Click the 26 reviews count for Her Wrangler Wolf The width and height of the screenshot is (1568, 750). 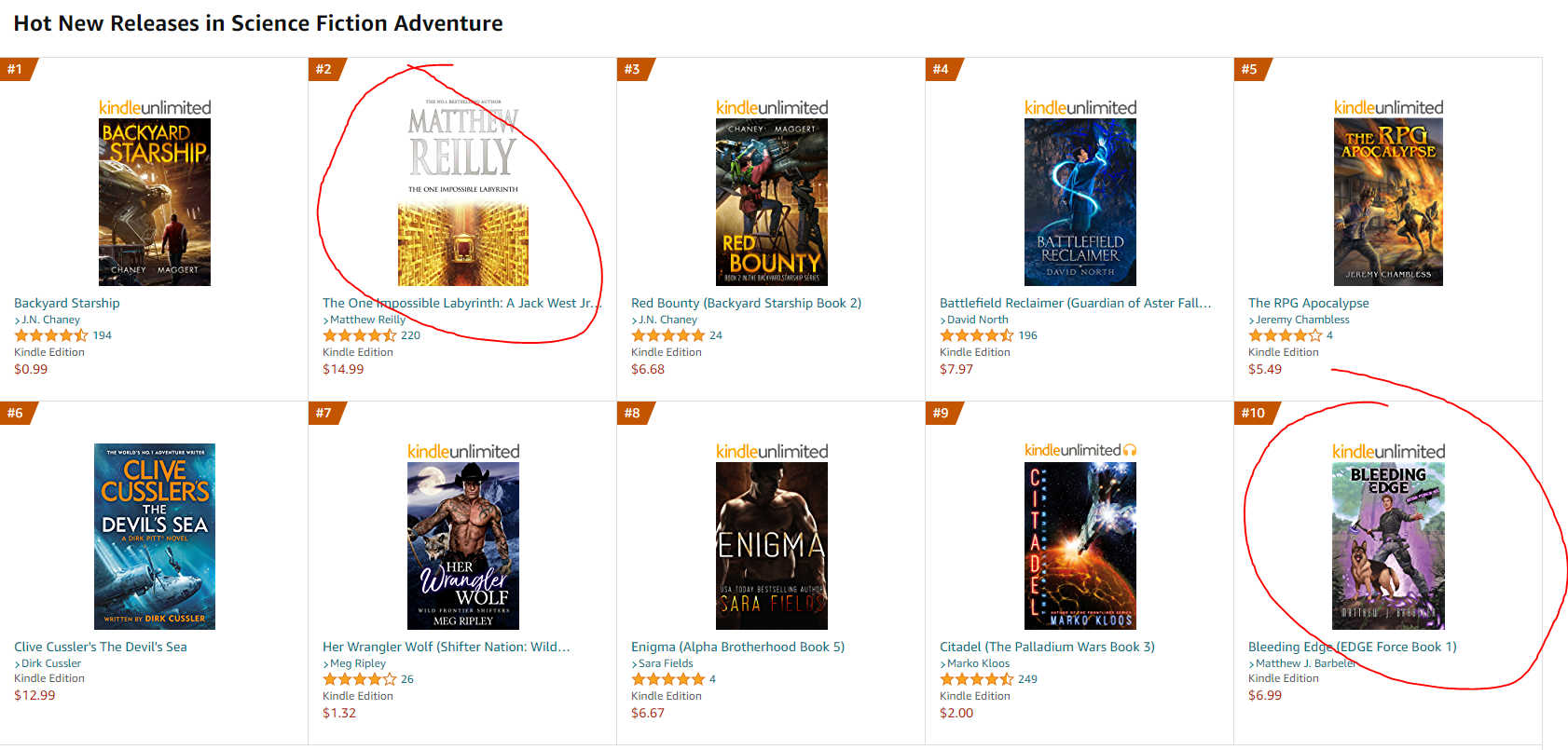tap(407, 679)
